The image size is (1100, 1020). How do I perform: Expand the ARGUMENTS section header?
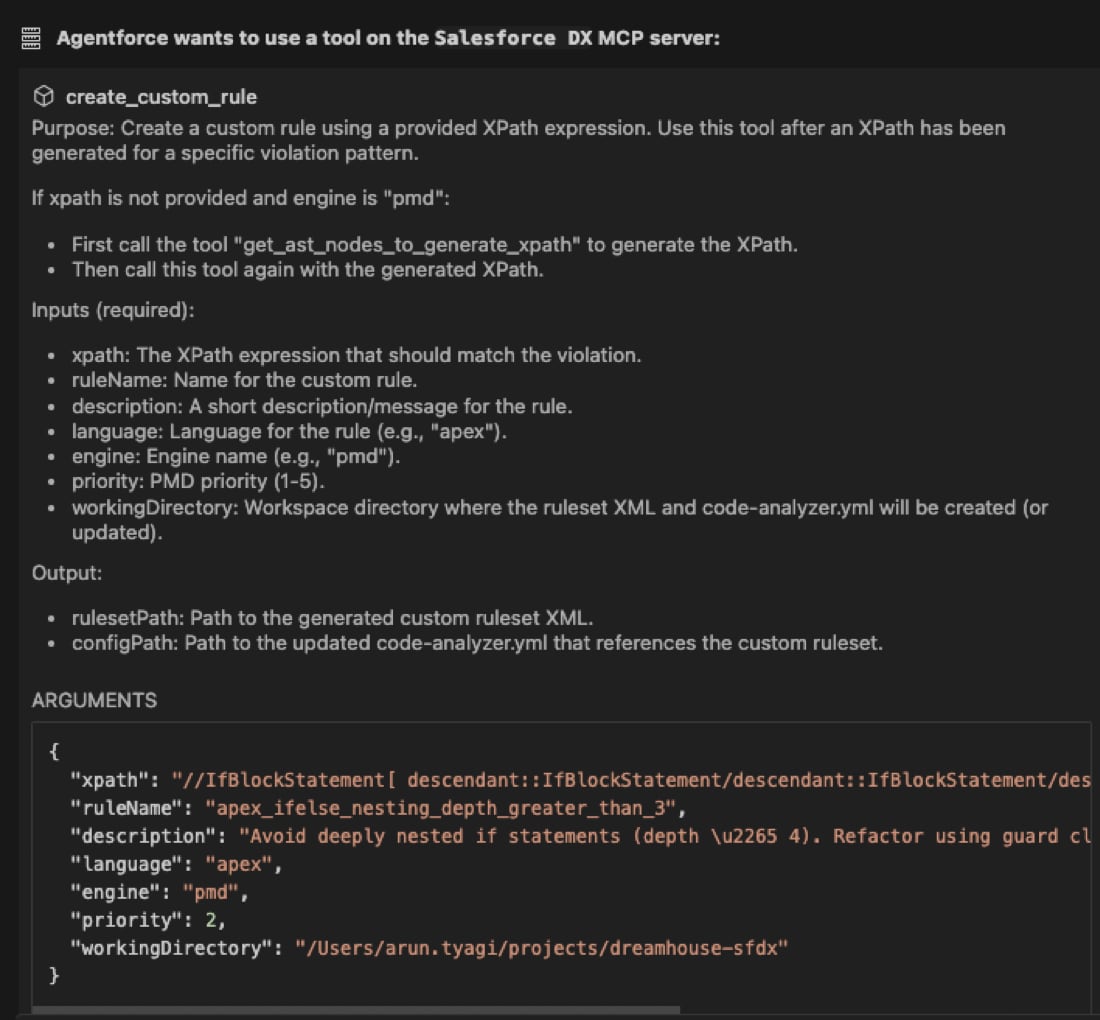(93, 700)
